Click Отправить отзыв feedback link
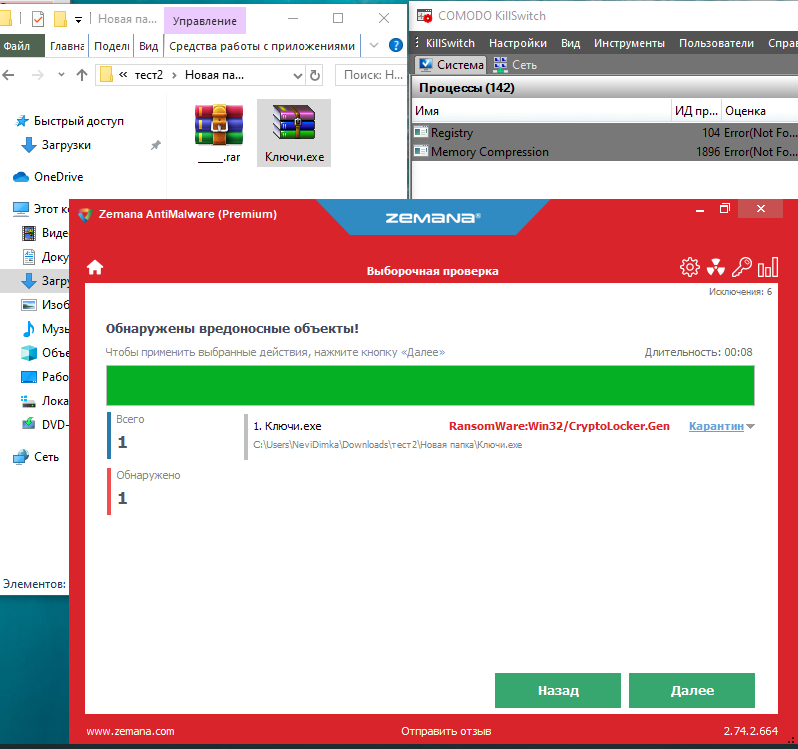 pyautogui.click(x=446, y=731)
